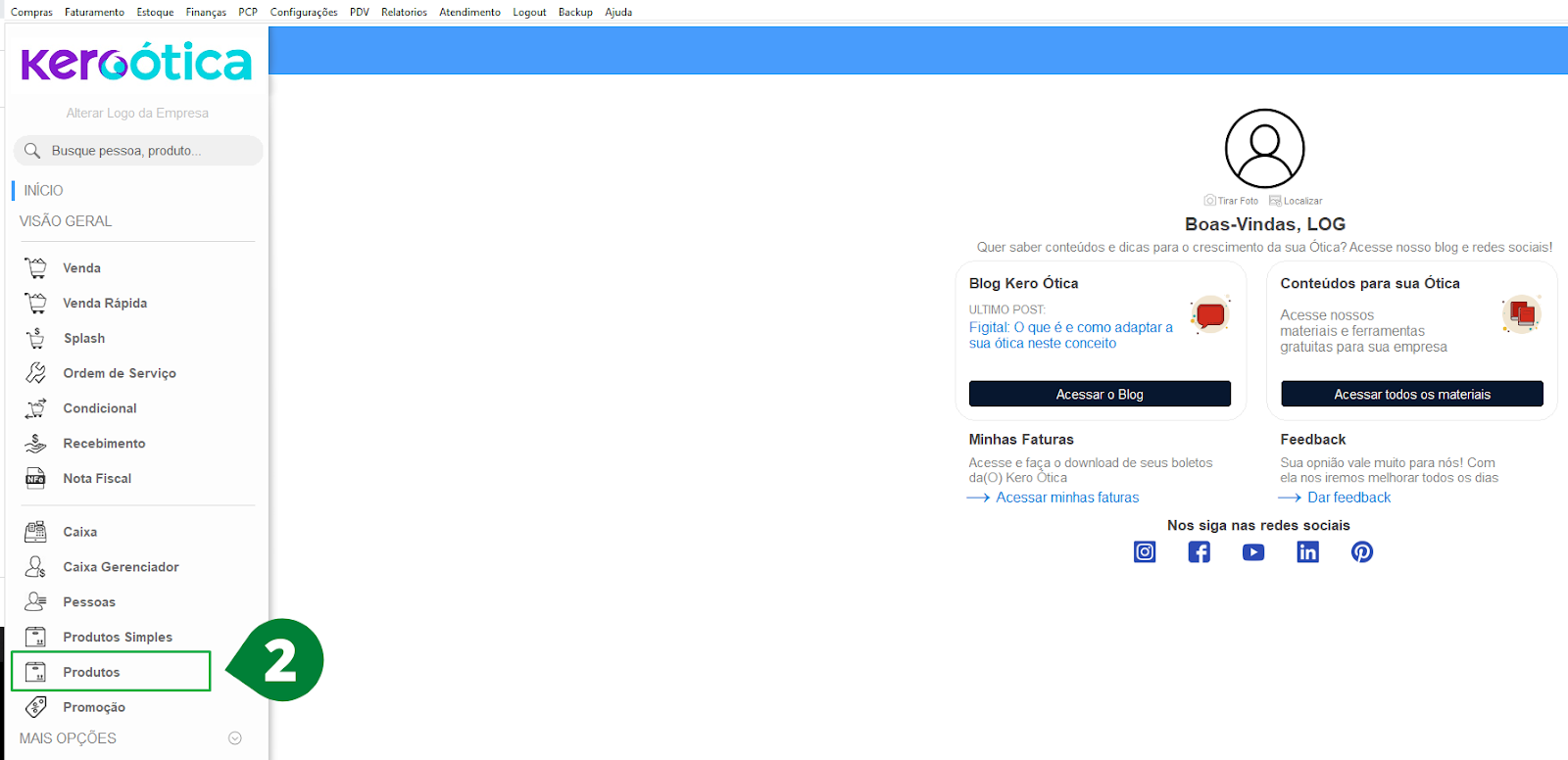Click Localizar under the avatar
Image resolution: width=1568 pixels, height=760 pixels.
click(1296, 201)
